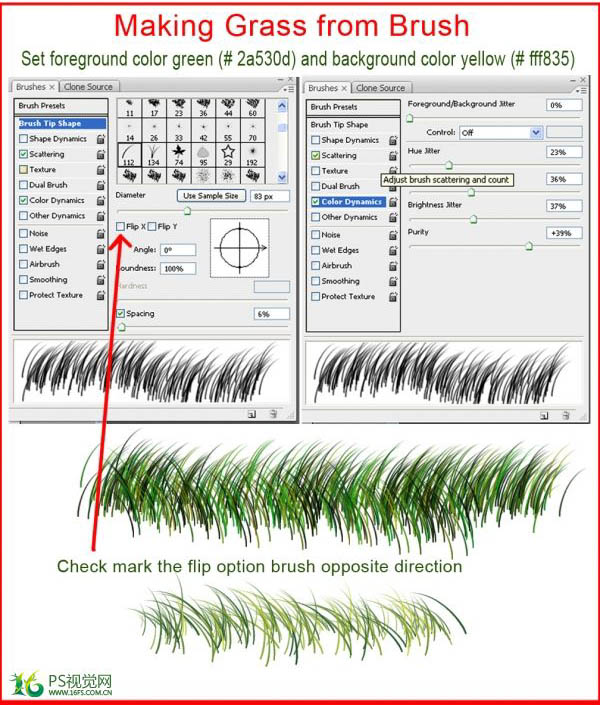Open the Control dropdown set to Off

pyautogui.click(x=501, y=132)
